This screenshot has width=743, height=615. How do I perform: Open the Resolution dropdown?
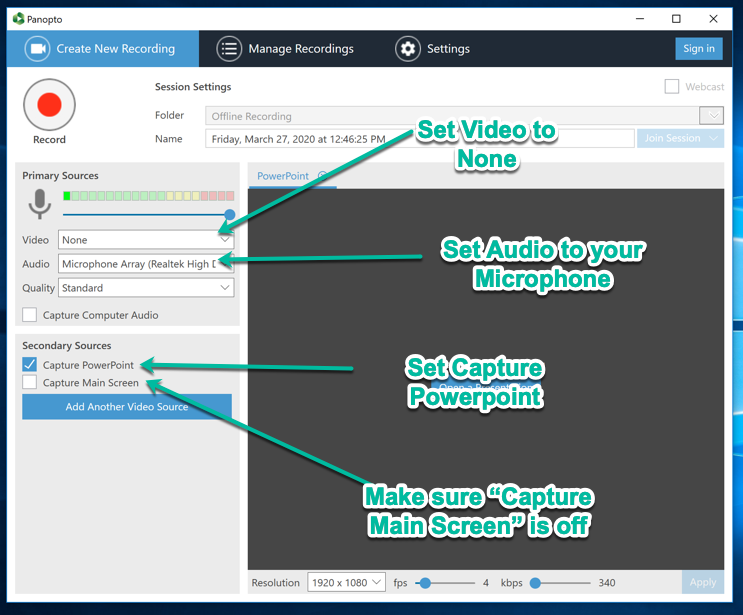346,582
